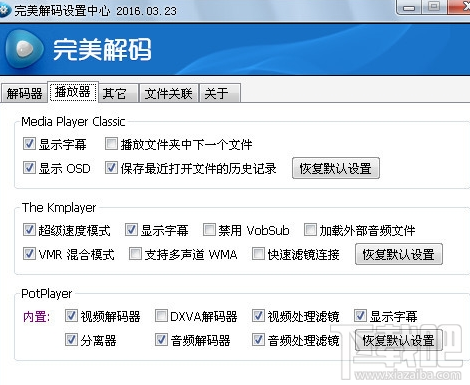Go to the 文件关联 tab
Viewport: 470px width, 385px height.
(169, 93)
